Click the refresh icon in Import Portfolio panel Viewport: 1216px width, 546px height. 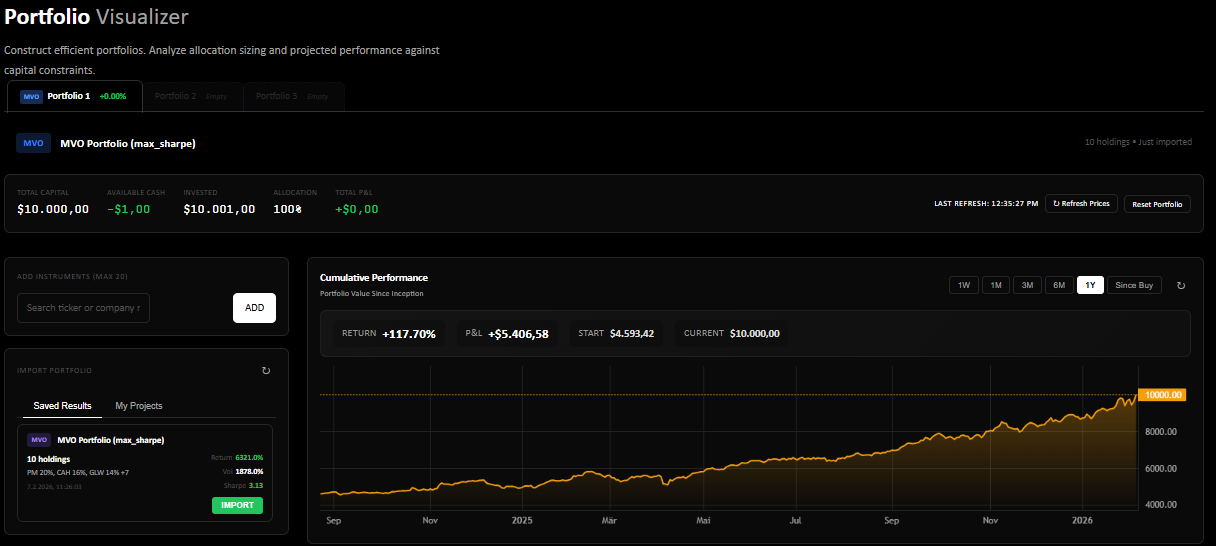(x=266, y=370)
